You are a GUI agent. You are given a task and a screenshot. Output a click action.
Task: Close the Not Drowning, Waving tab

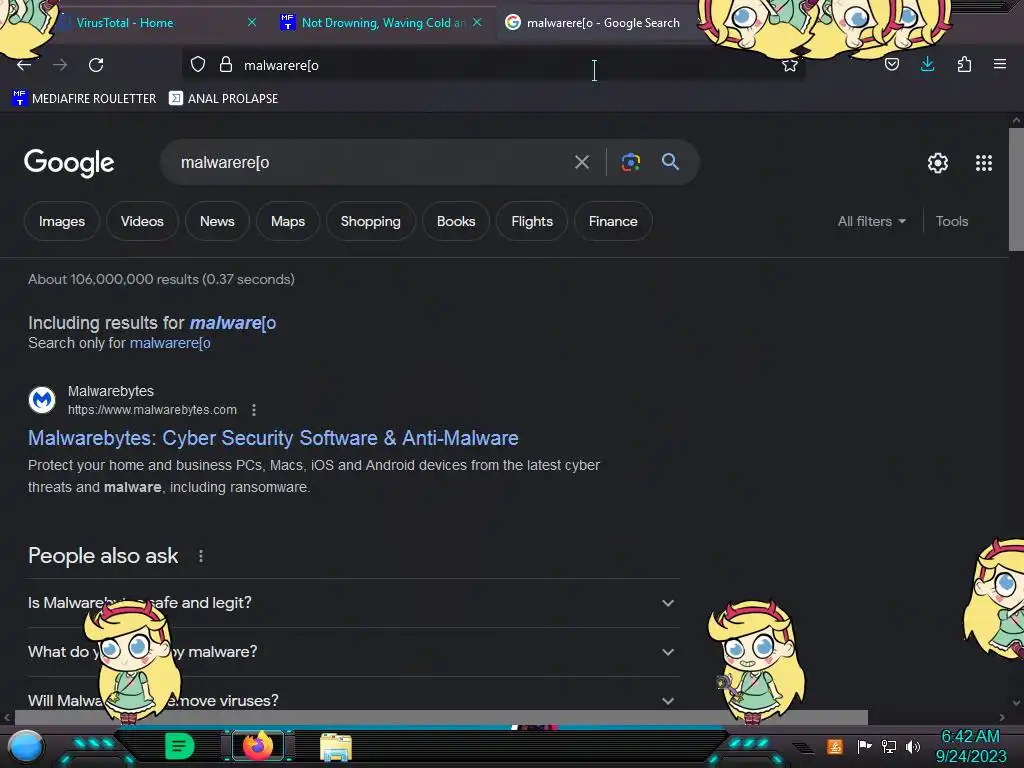(477, 22)
